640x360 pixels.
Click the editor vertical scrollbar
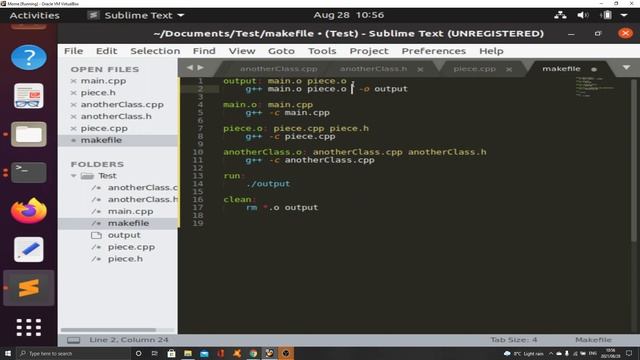pyautogui.click(x=634, y=161)
